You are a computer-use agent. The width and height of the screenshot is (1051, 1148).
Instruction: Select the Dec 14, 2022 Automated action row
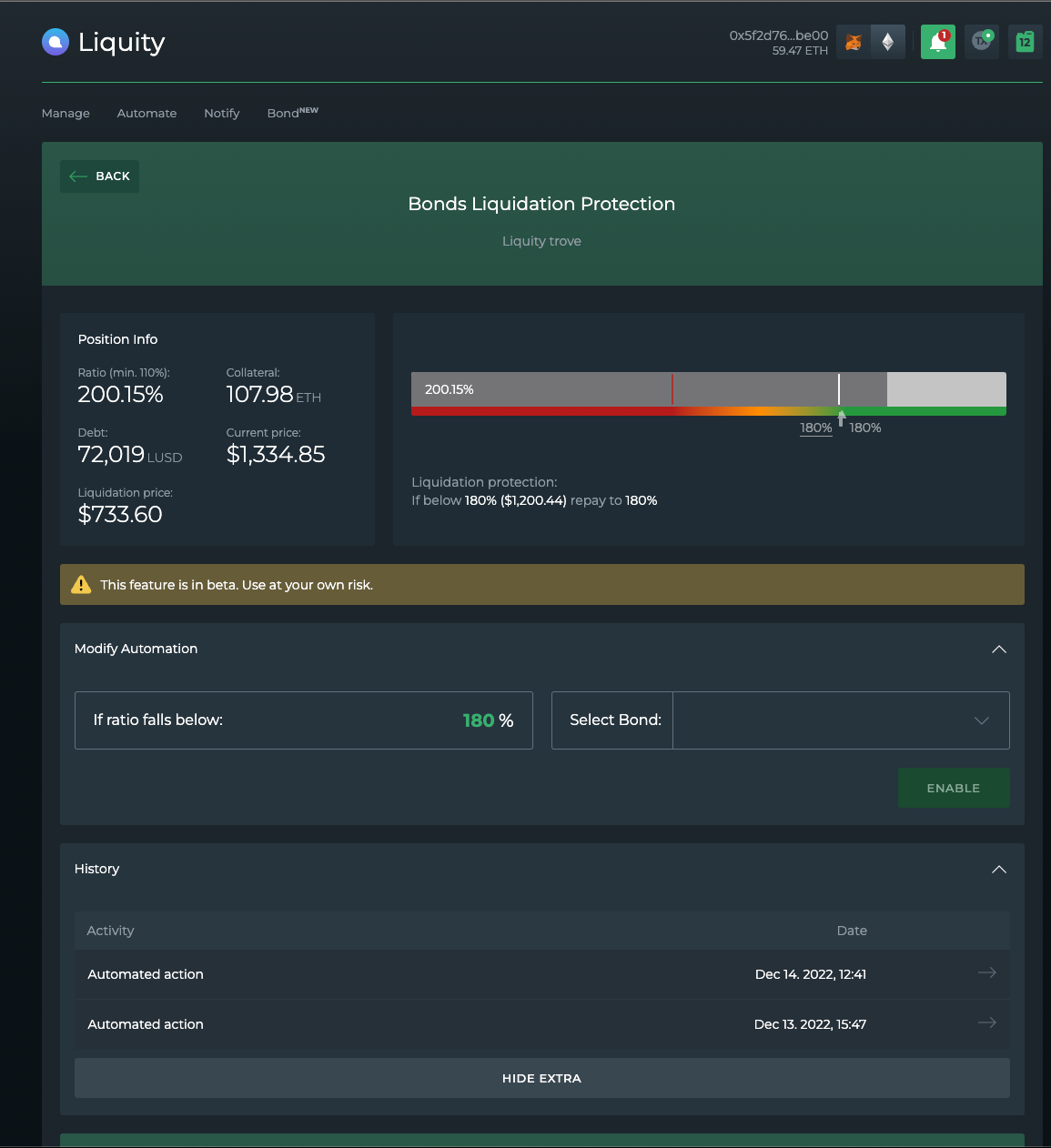point(542,974)
